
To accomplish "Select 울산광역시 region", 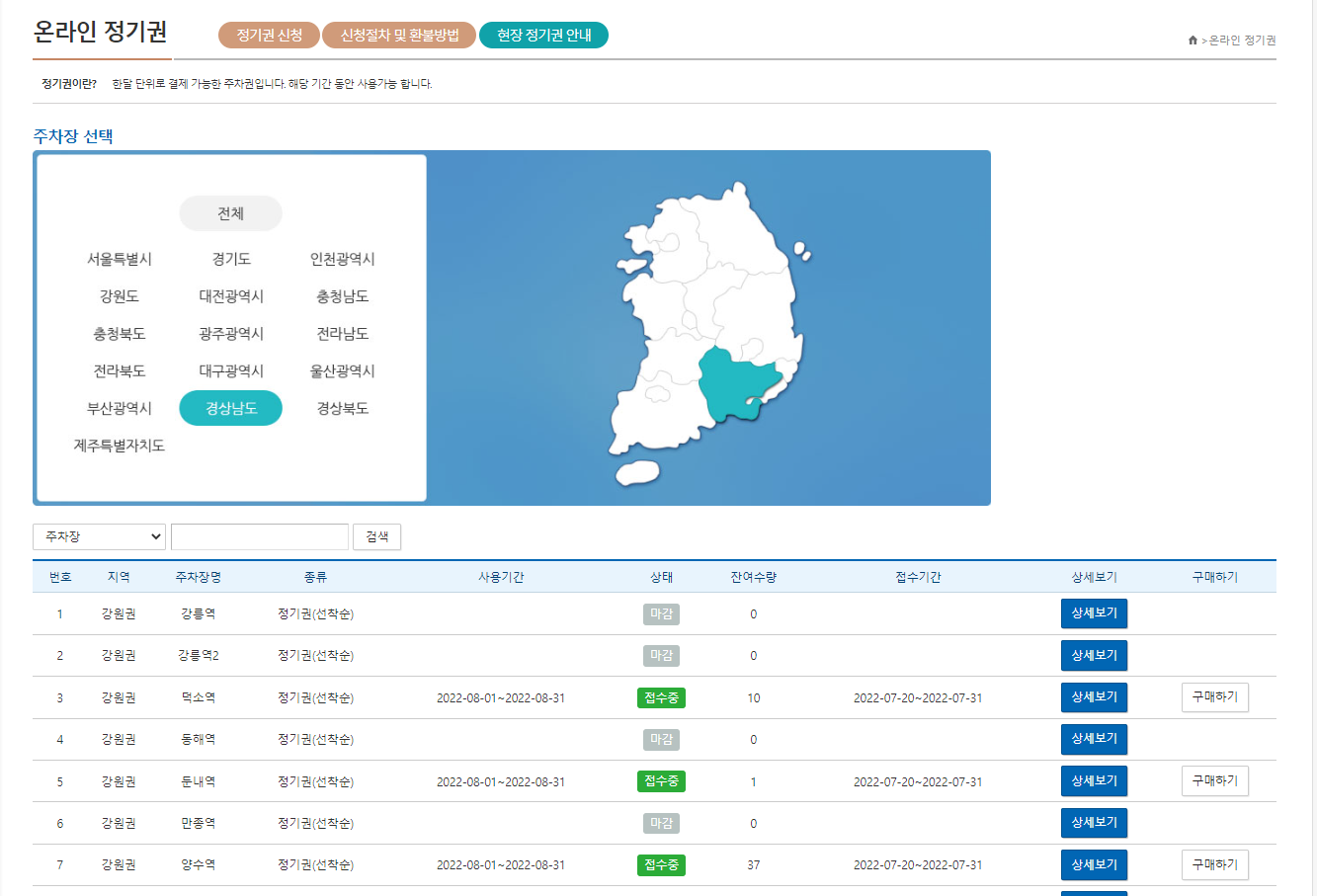I will tap(343, 371).
